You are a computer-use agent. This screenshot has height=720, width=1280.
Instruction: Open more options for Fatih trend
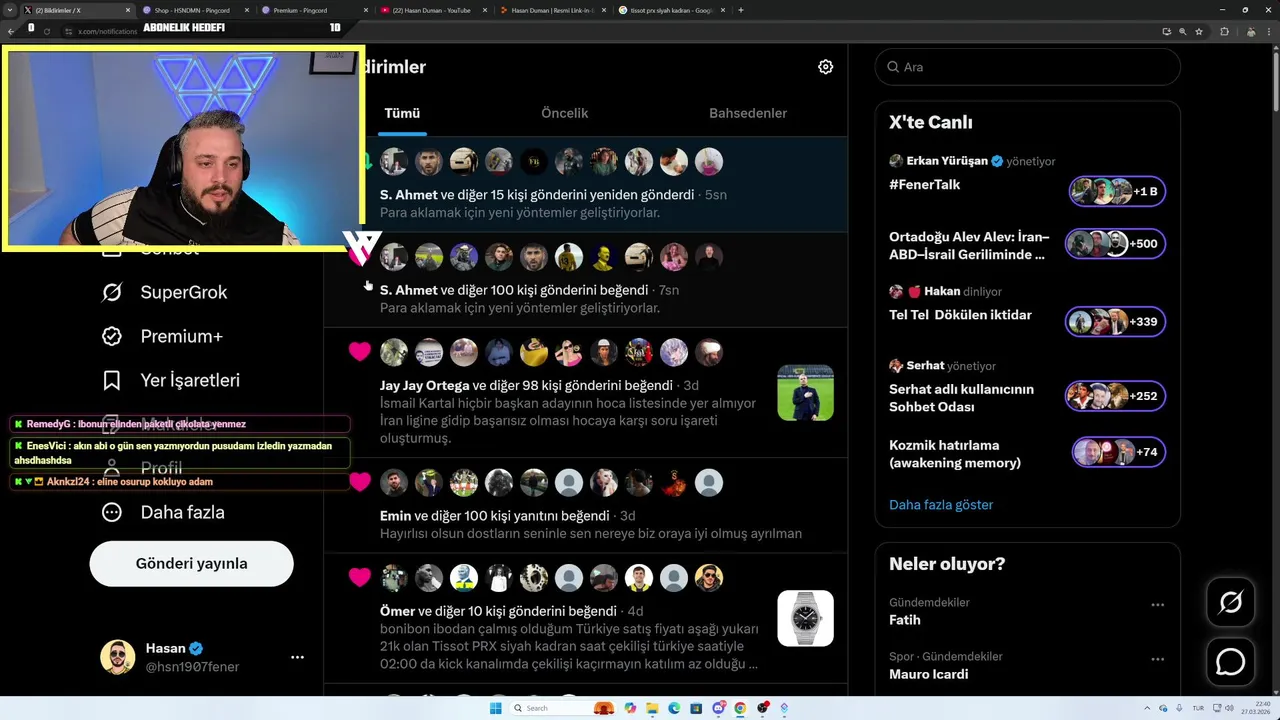pyautogui.click(x=1157, y=605)
